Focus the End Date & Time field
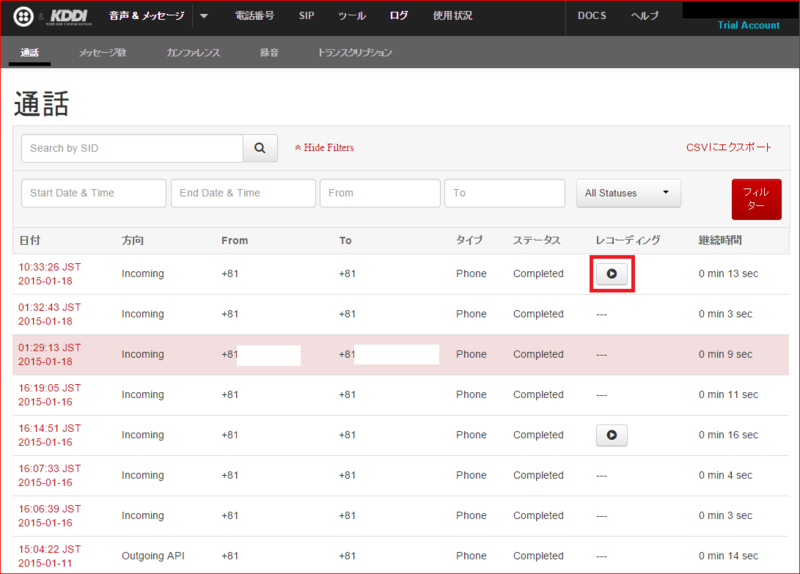 tap(243, 193)
